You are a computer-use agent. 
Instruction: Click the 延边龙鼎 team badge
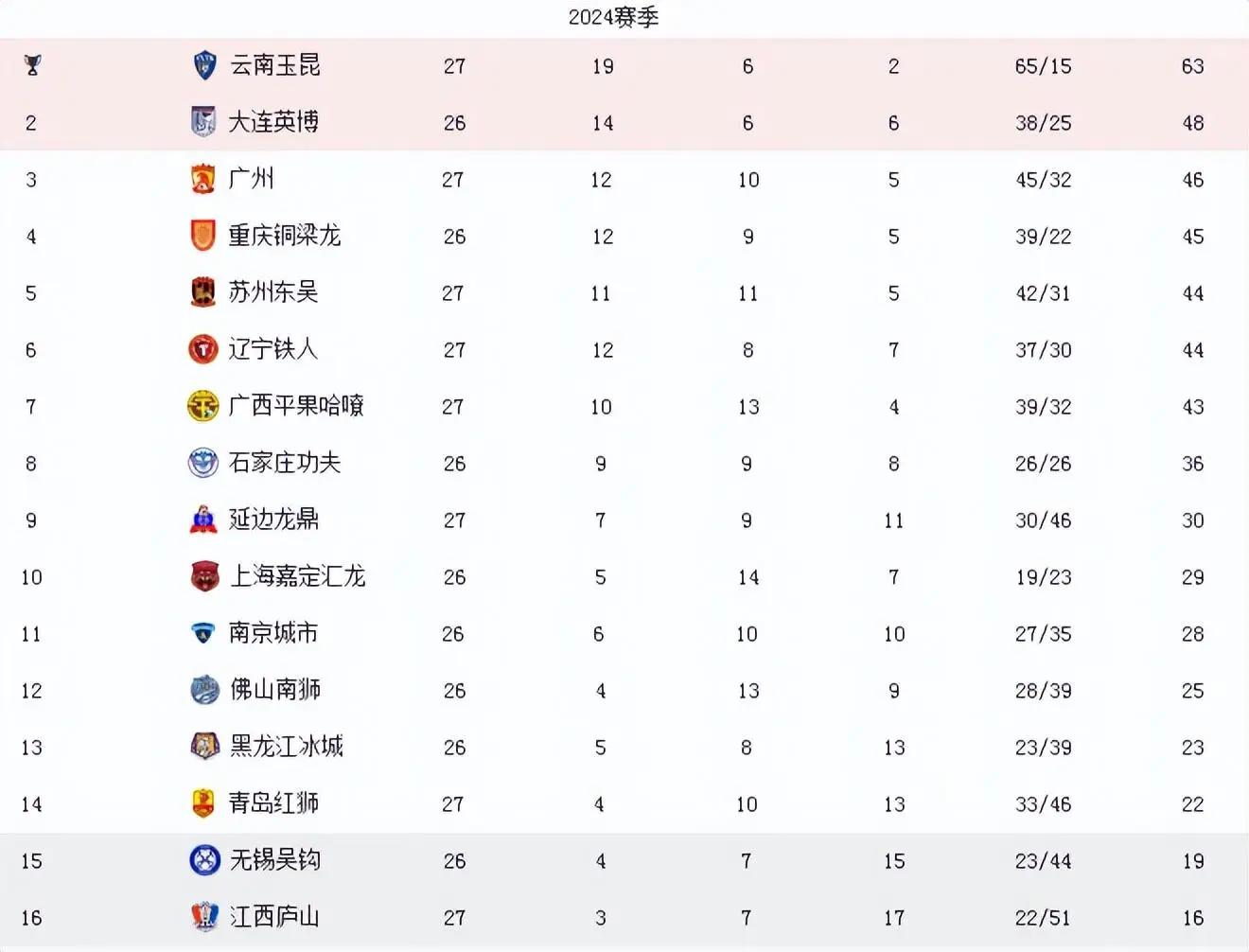point(203,520)
